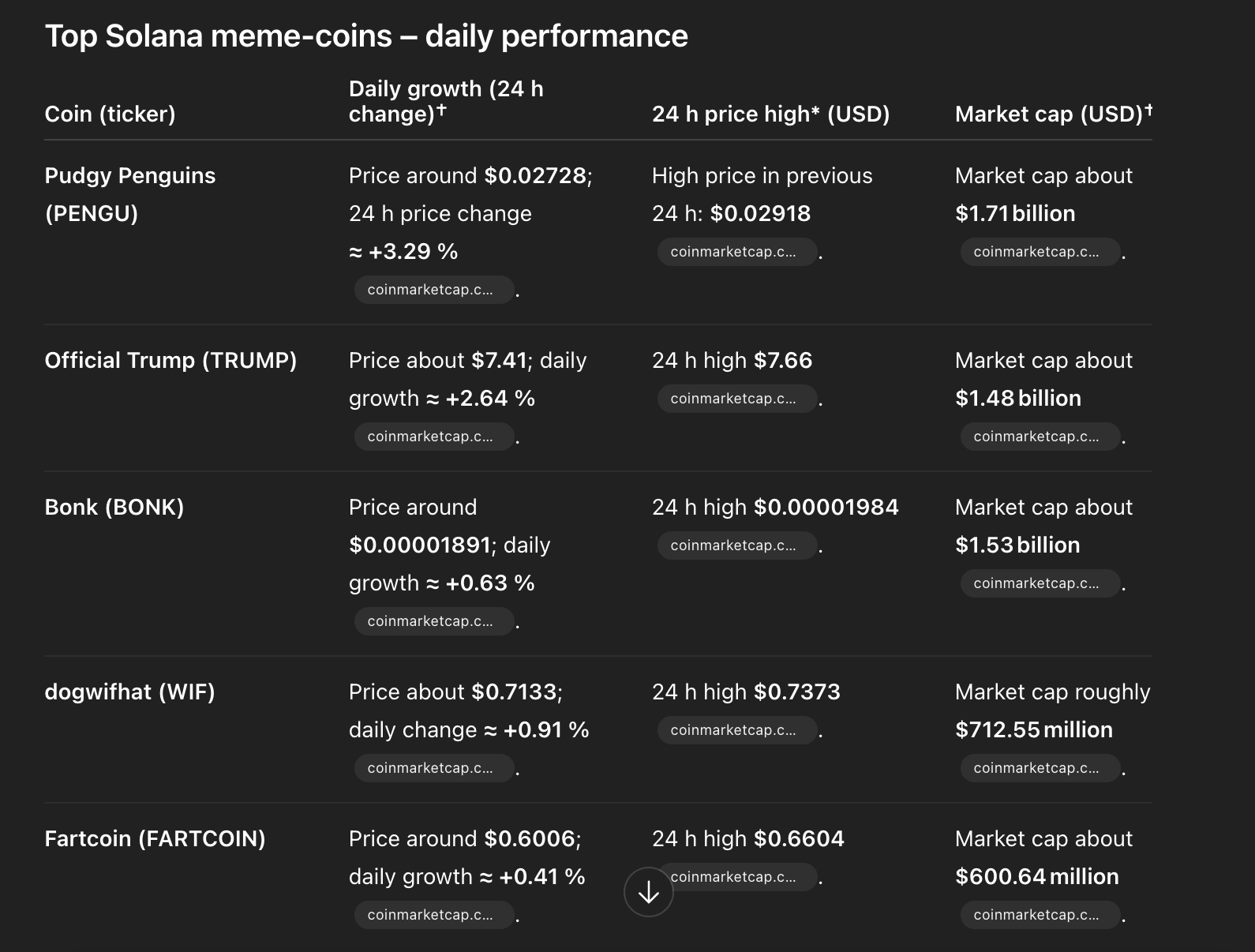Open PENGU daily growth coinmarketcap source

pos(433,290)
